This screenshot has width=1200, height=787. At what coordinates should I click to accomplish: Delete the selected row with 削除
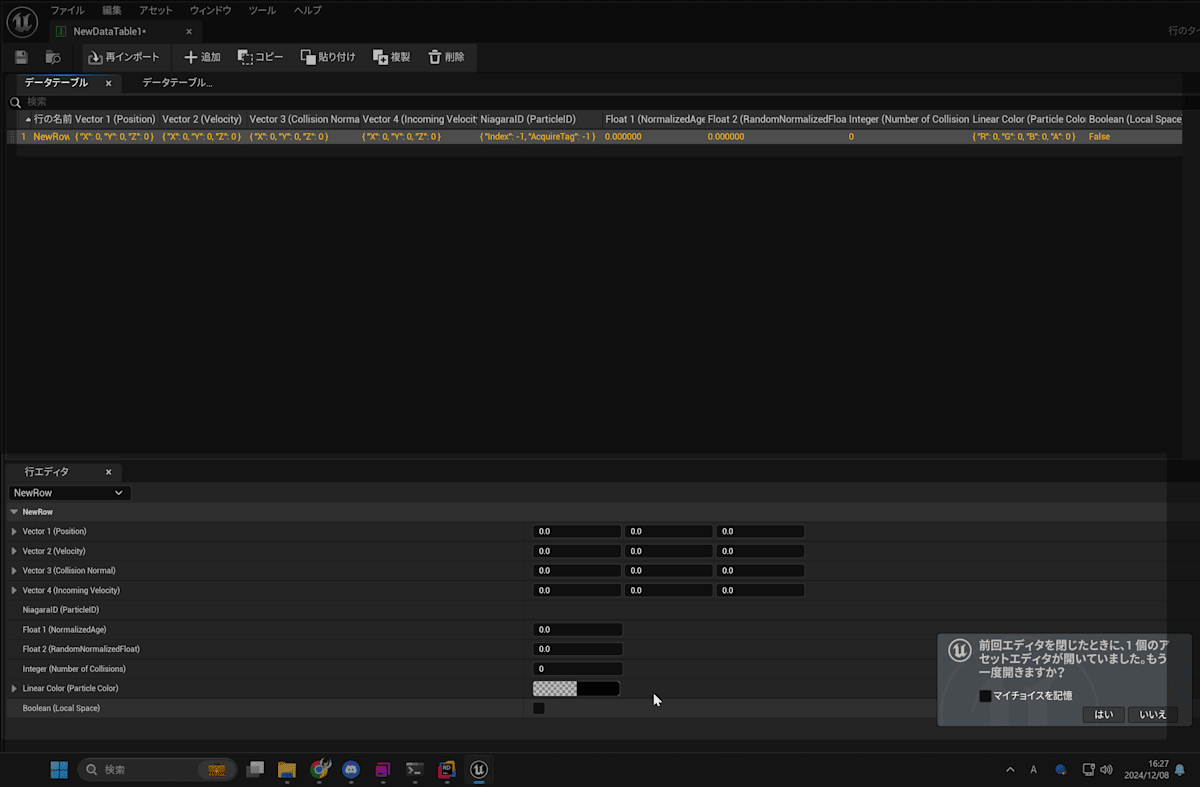(x=447, y=58)
